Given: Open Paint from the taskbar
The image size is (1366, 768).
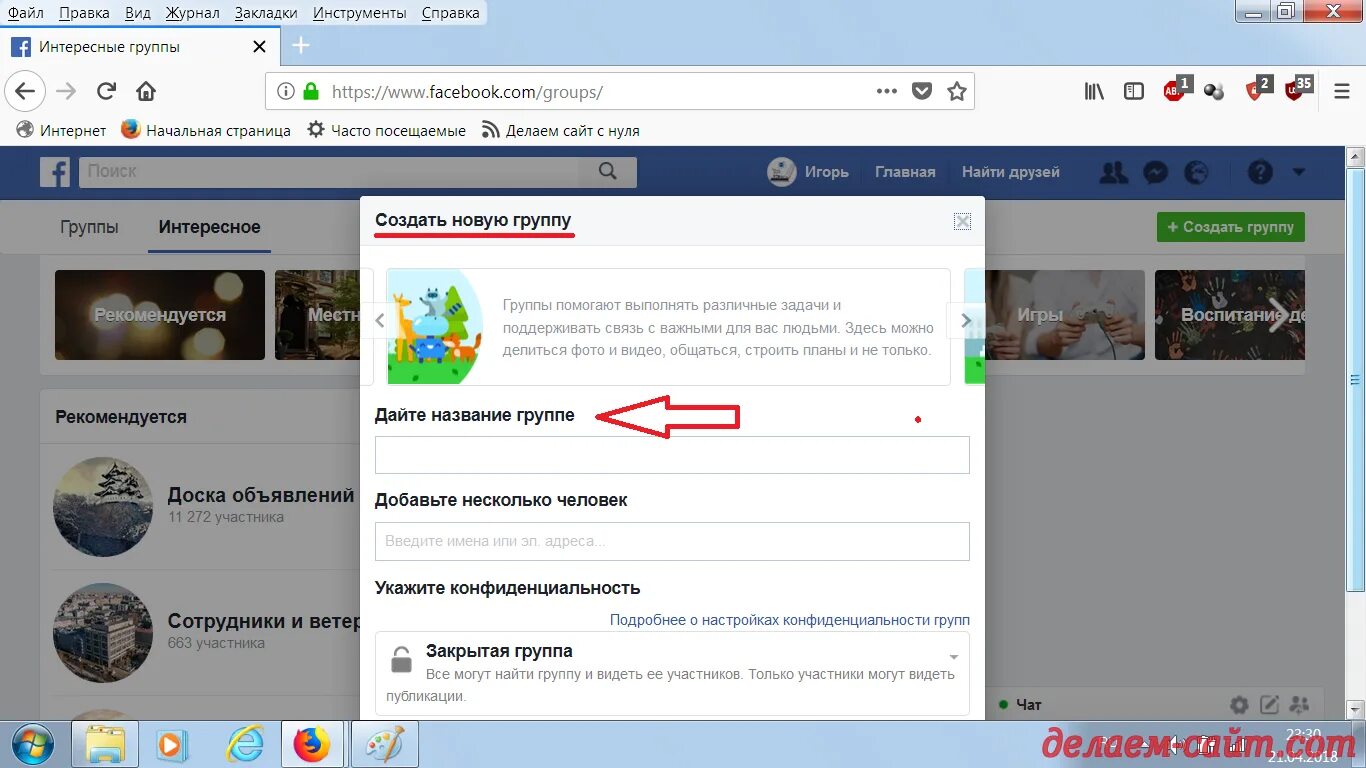Looking at the screenshot, I should pos(384,745).
